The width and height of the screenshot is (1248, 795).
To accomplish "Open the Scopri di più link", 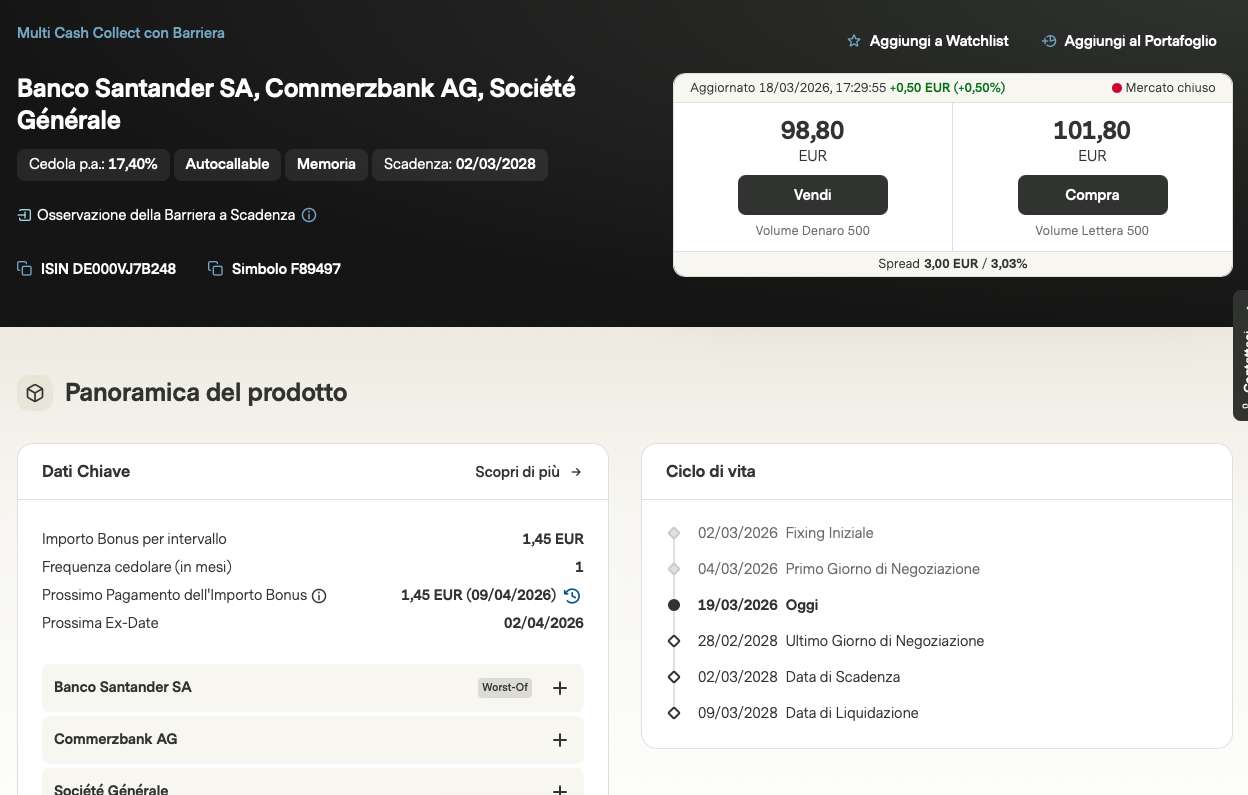I will click(528, 472).
